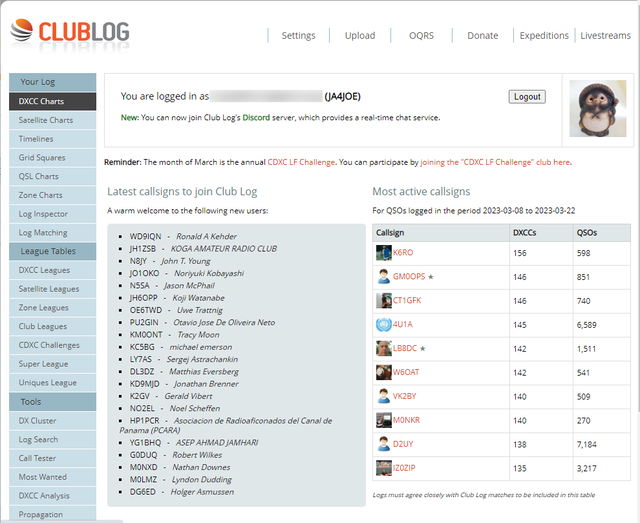Open Log Matching in the sidebar
Screen dimensions: 640x523
53,233
